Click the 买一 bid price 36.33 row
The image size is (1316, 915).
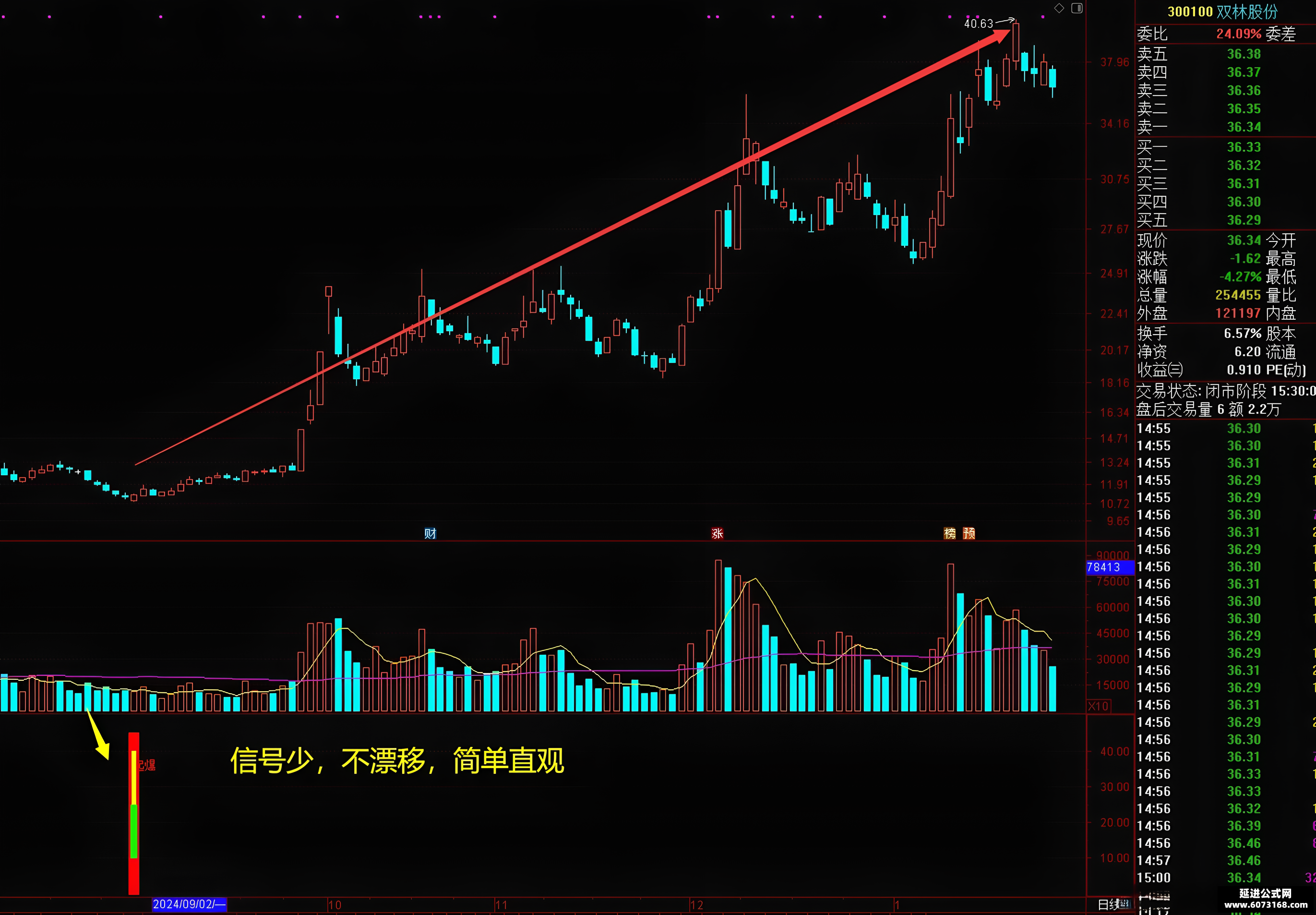pyautogui.click(x=1225, y=147)
